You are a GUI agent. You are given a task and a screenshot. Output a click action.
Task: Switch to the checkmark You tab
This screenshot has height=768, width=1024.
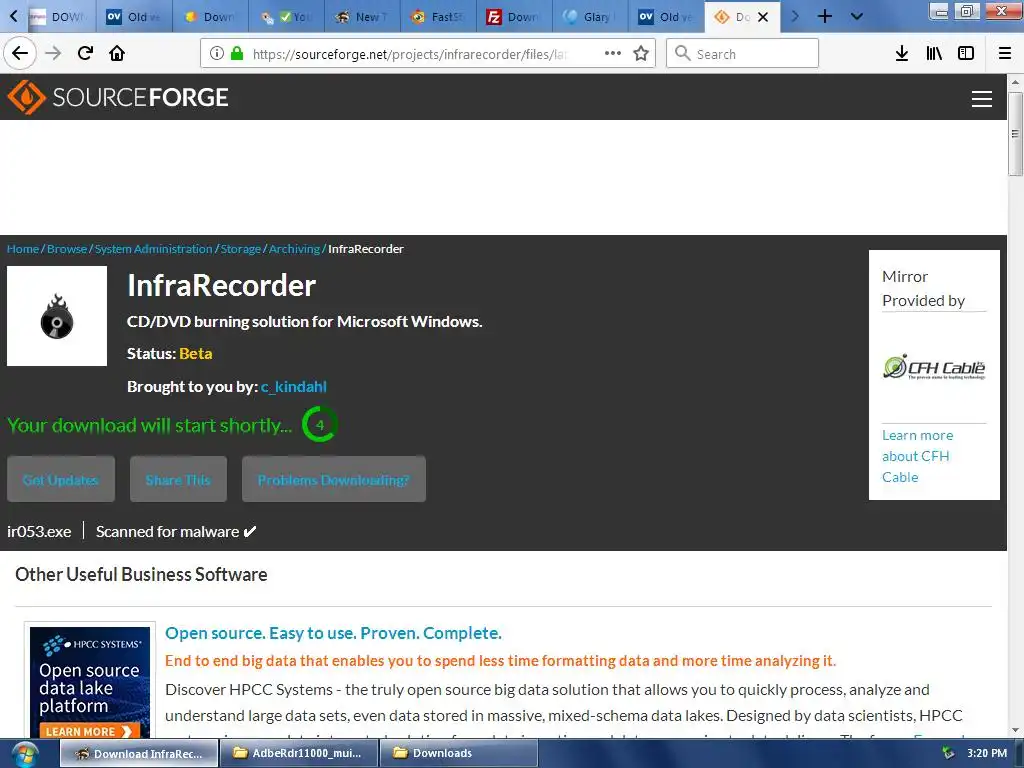point(286,17)
